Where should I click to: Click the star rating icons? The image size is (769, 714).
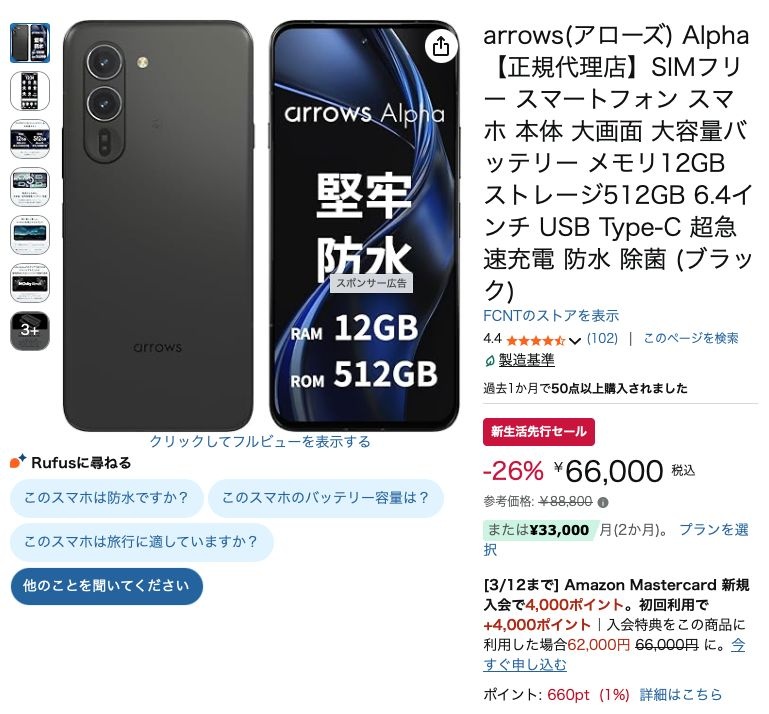(536, 340)
